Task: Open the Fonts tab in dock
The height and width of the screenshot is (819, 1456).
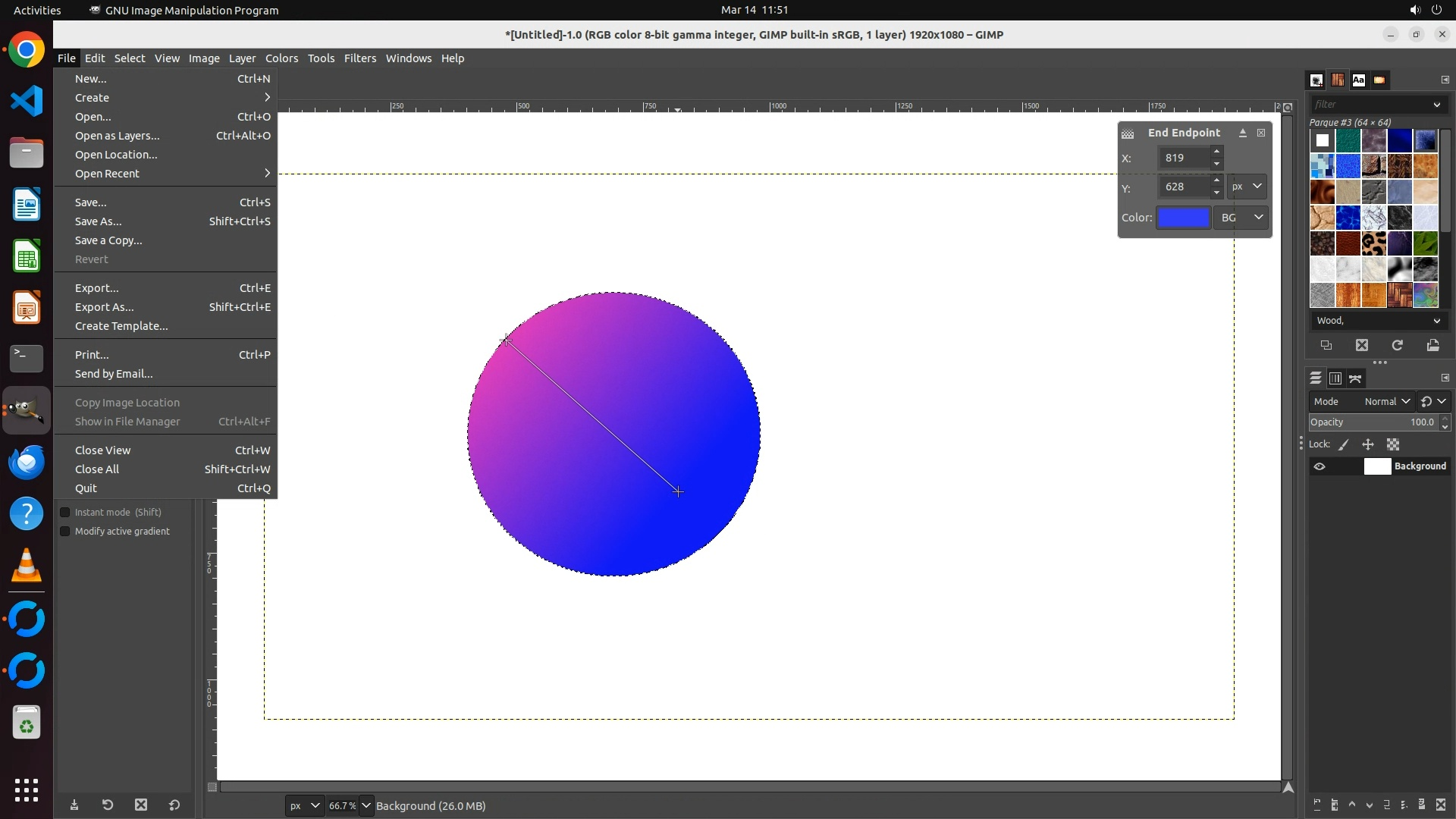Action: pos(1358,80)
